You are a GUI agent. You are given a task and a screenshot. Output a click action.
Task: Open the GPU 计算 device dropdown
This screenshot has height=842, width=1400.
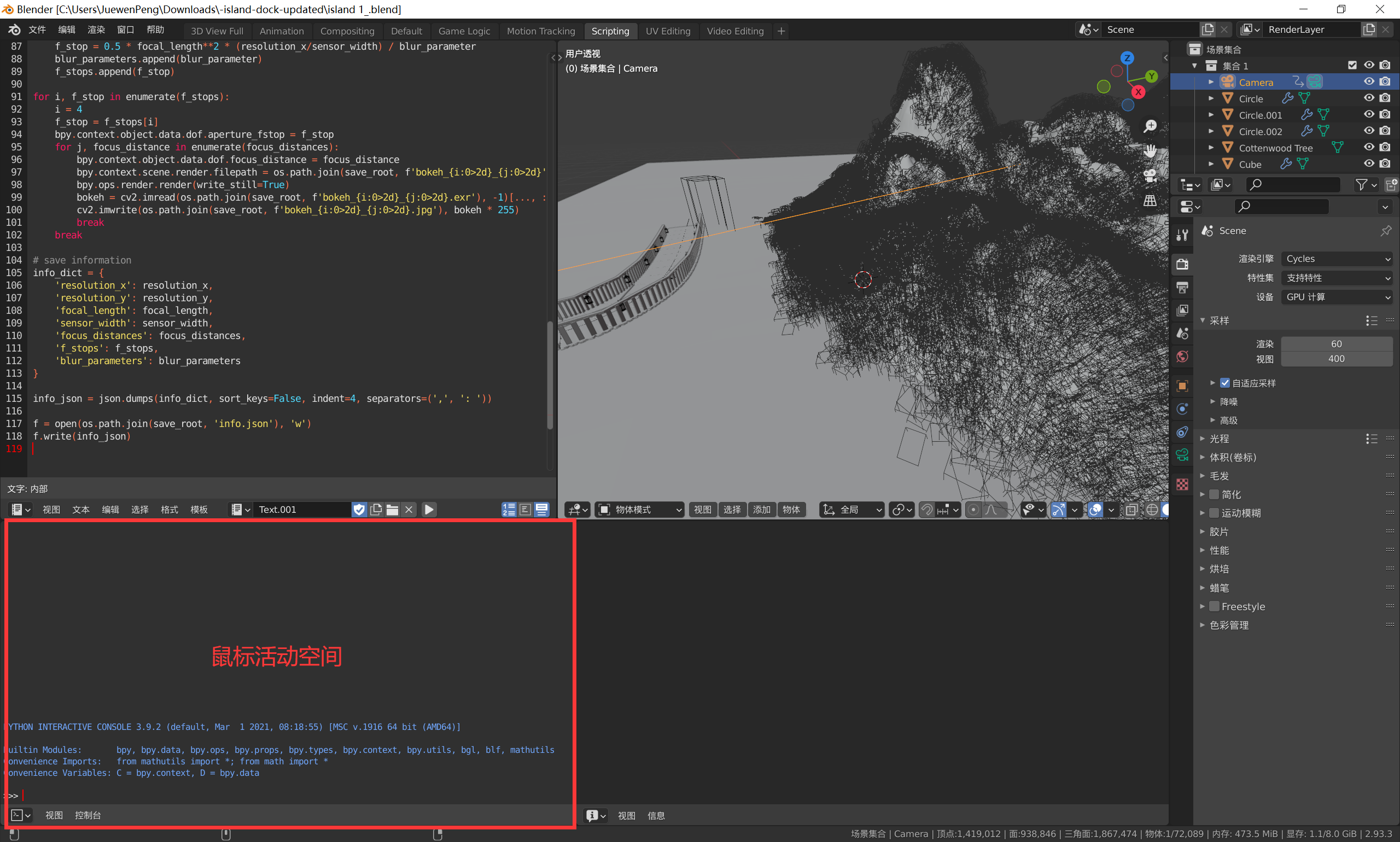pyautogui.click(x=1337, y=297)
